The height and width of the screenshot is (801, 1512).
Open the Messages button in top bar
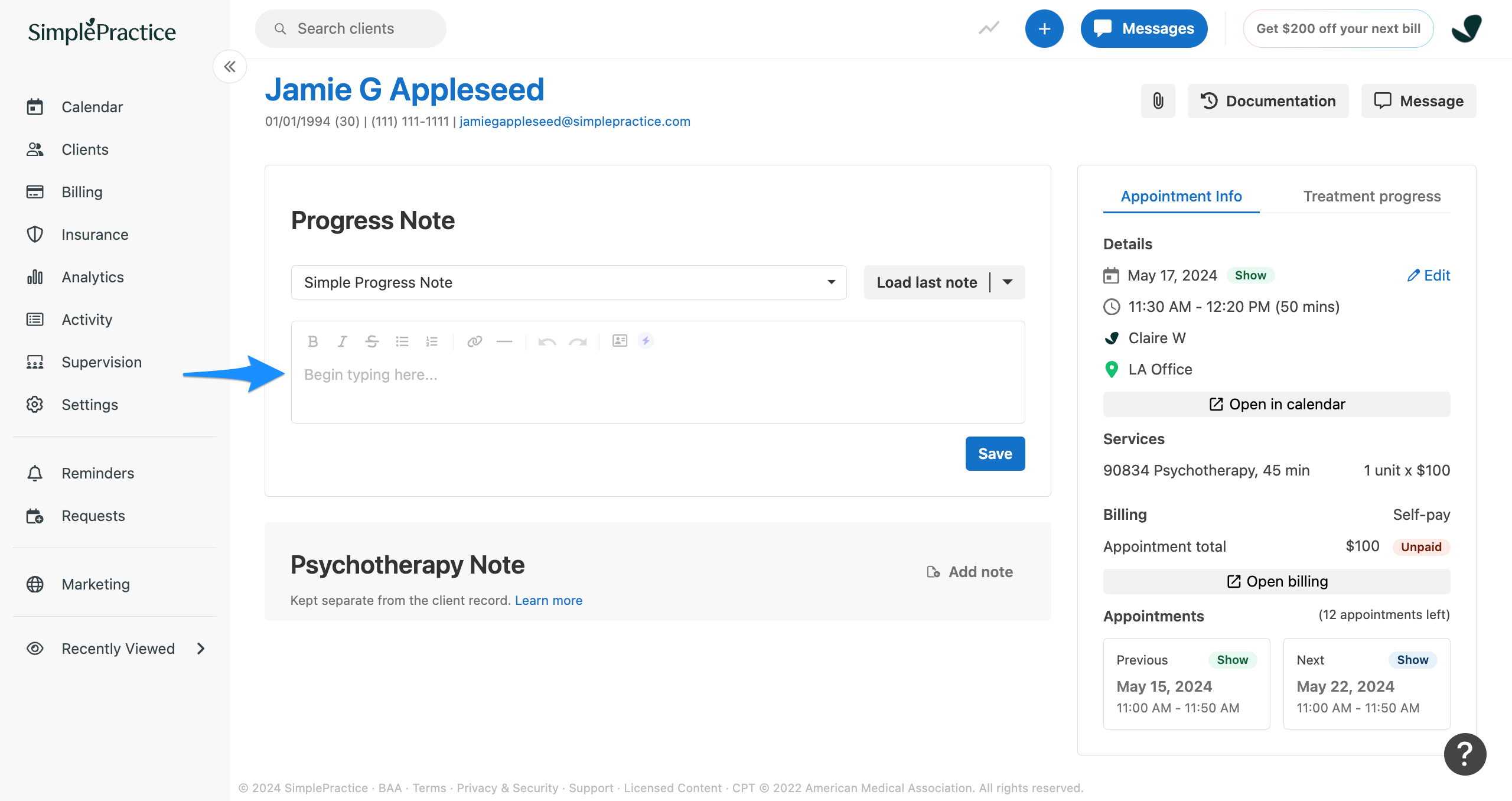coord(1144,28)
